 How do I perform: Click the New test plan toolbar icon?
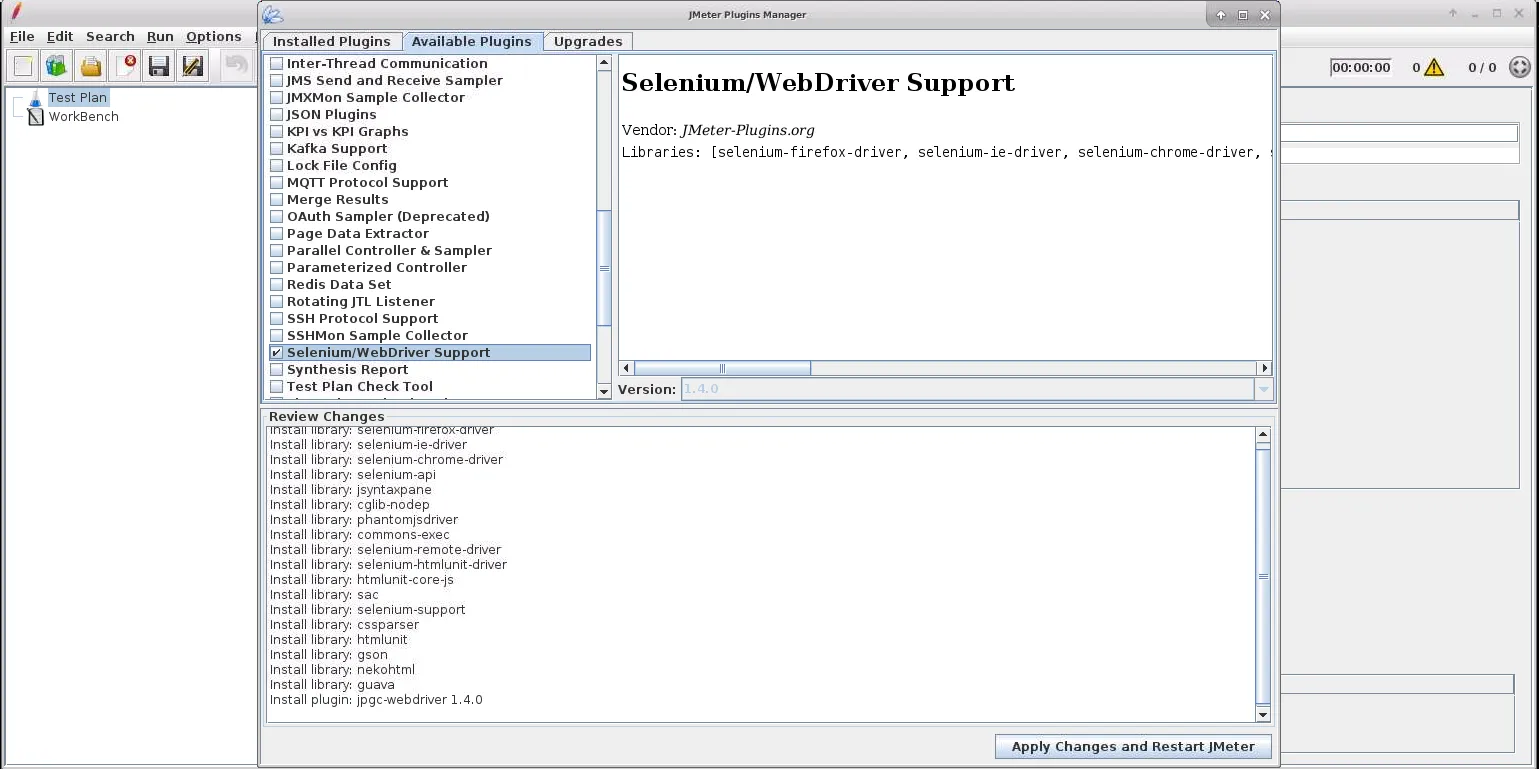coord(23,67)
